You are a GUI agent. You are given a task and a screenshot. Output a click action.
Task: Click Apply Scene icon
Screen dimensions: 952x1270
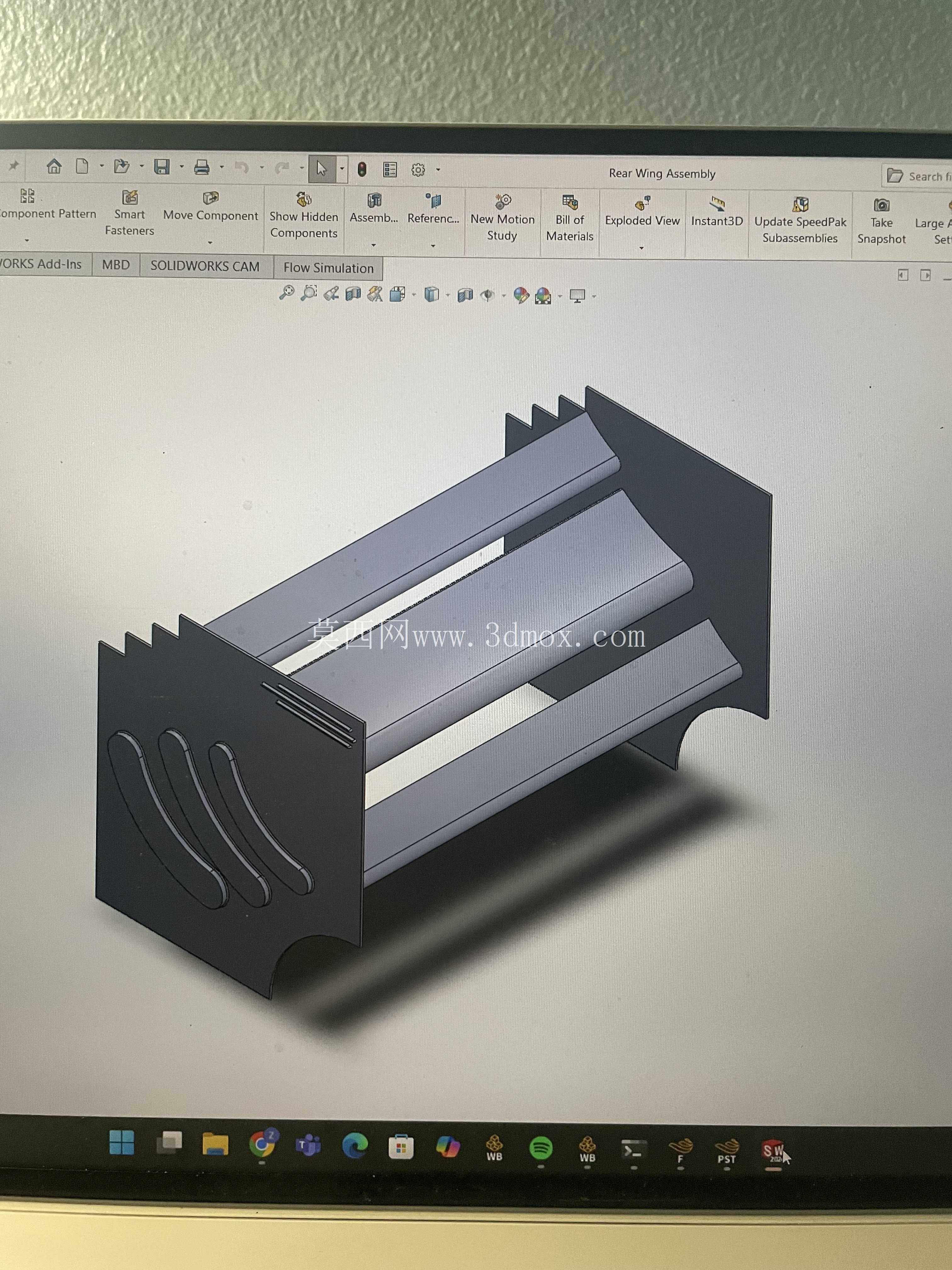click(543, 296)
